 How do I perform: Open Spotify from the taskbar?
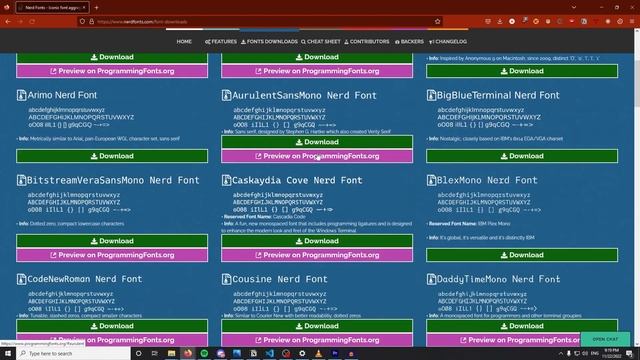[204, 353]
